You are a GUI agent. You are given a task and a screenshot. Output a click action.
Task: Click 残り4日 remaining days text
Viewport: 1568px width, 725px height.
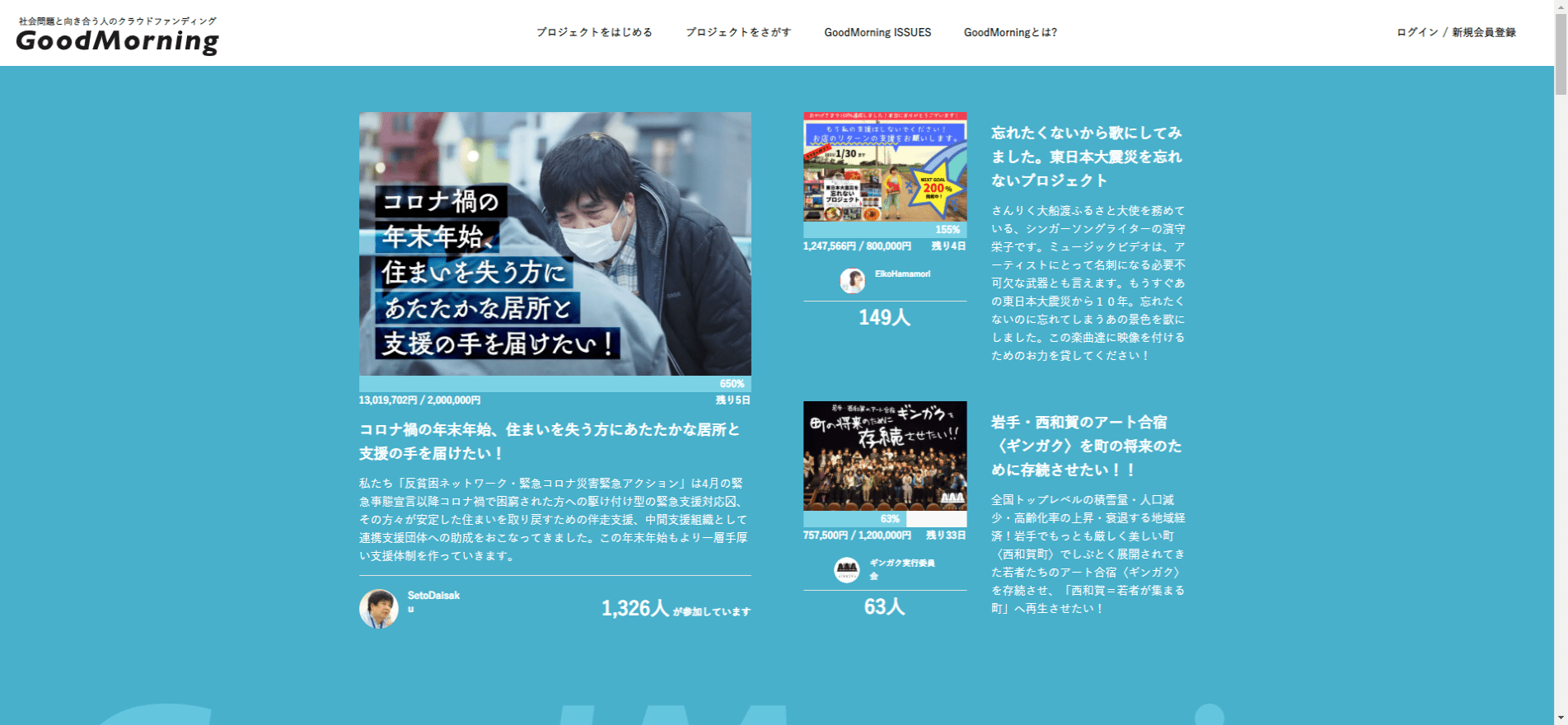(x=948, y=246)
